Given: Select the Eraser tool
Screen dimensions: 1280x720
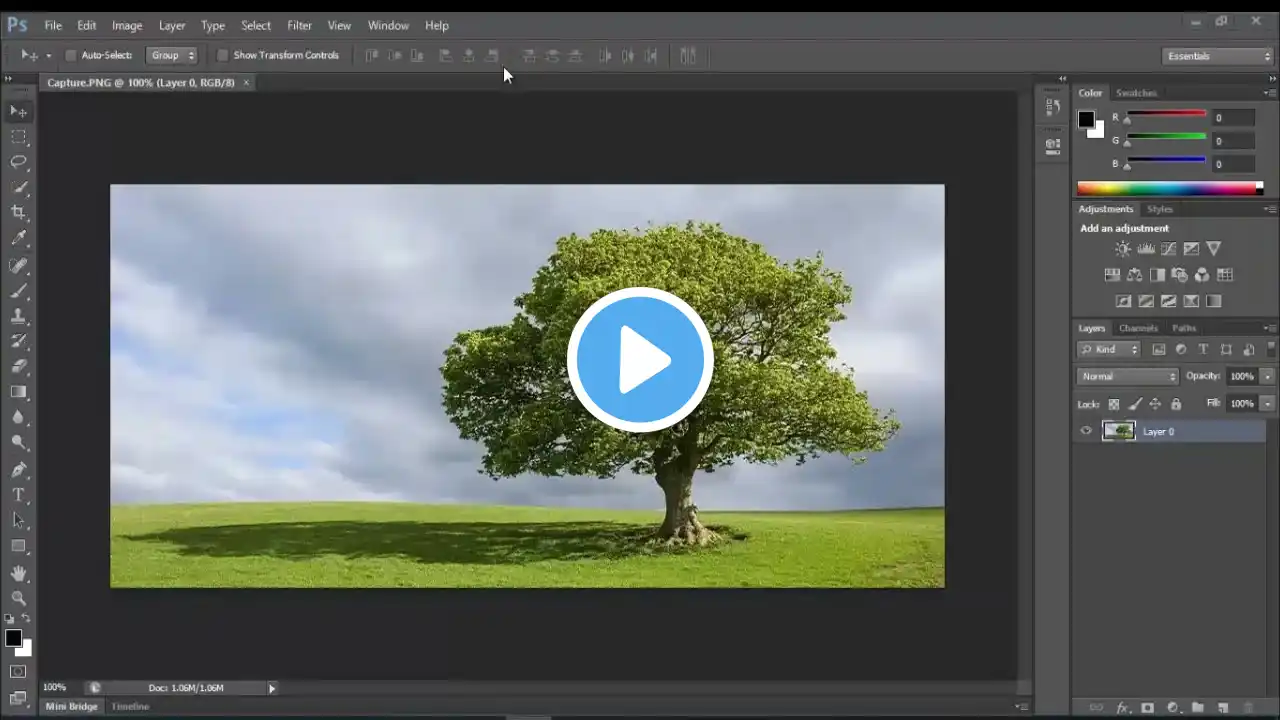Looking at the screenshot, I should (18, 367).
